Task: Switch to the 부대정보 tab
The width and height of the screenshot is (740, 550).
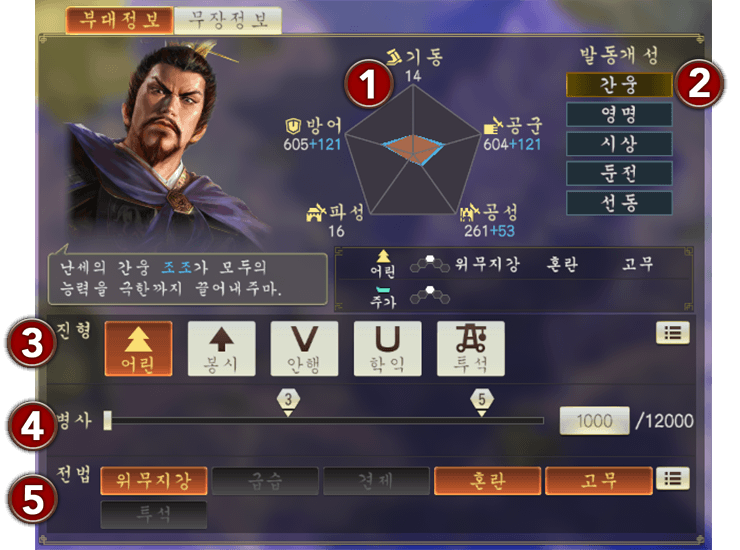Action: (x=120, y=20)
